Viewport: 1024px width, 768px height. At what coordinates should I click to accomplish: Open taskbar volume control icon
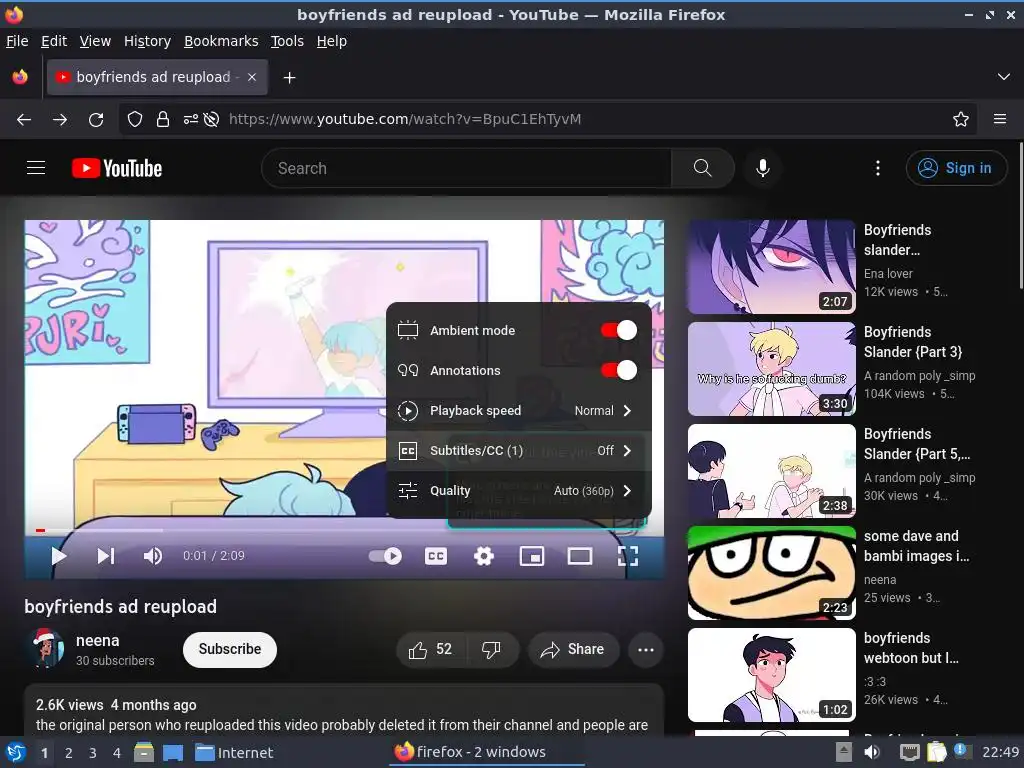click(872, 752)
